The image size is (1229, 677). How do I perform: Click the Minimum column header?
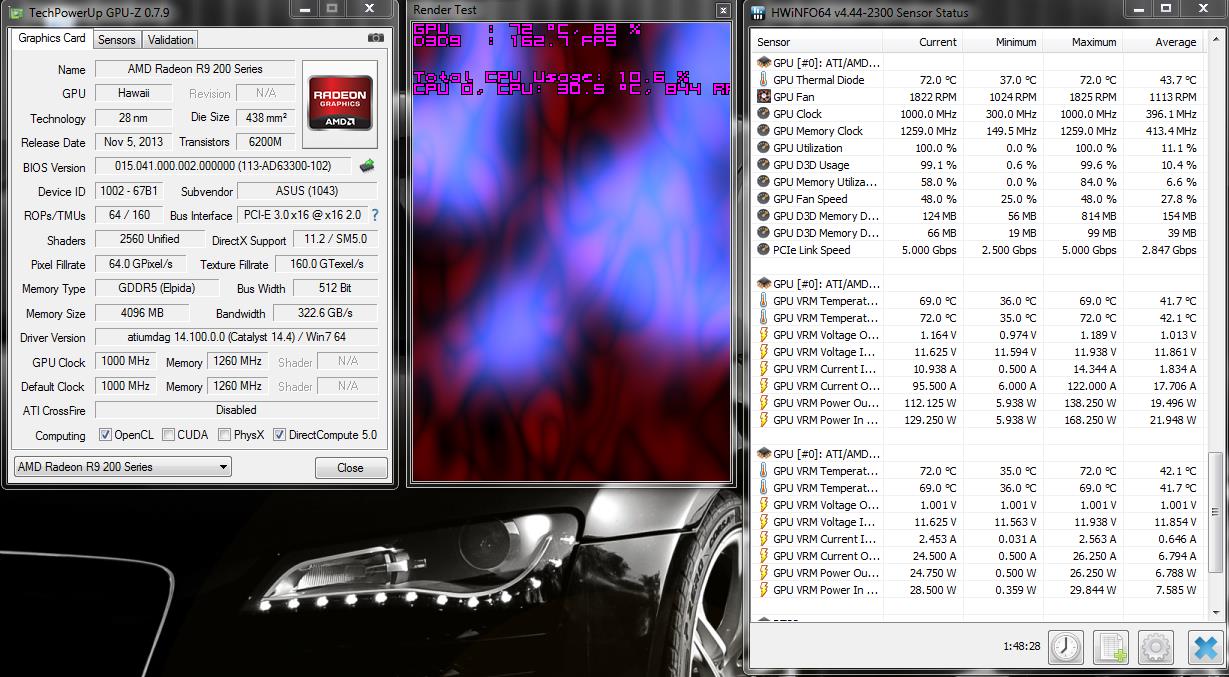click(x=1002, y=42)
